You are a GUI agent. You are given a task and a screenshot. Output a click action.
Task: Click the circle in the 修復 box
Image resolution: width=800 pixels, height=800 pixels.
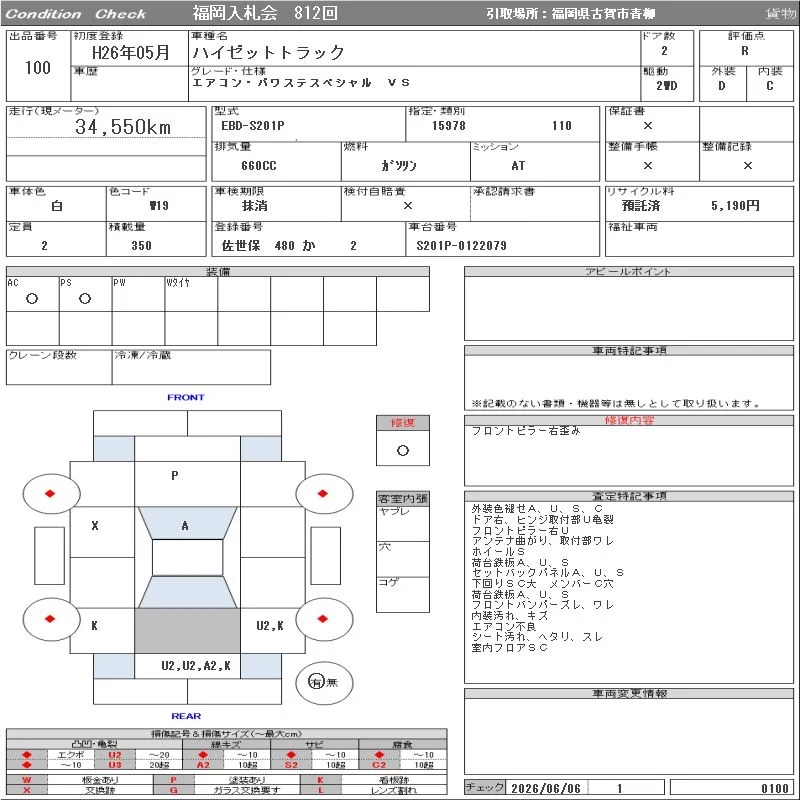coord(403,451)
